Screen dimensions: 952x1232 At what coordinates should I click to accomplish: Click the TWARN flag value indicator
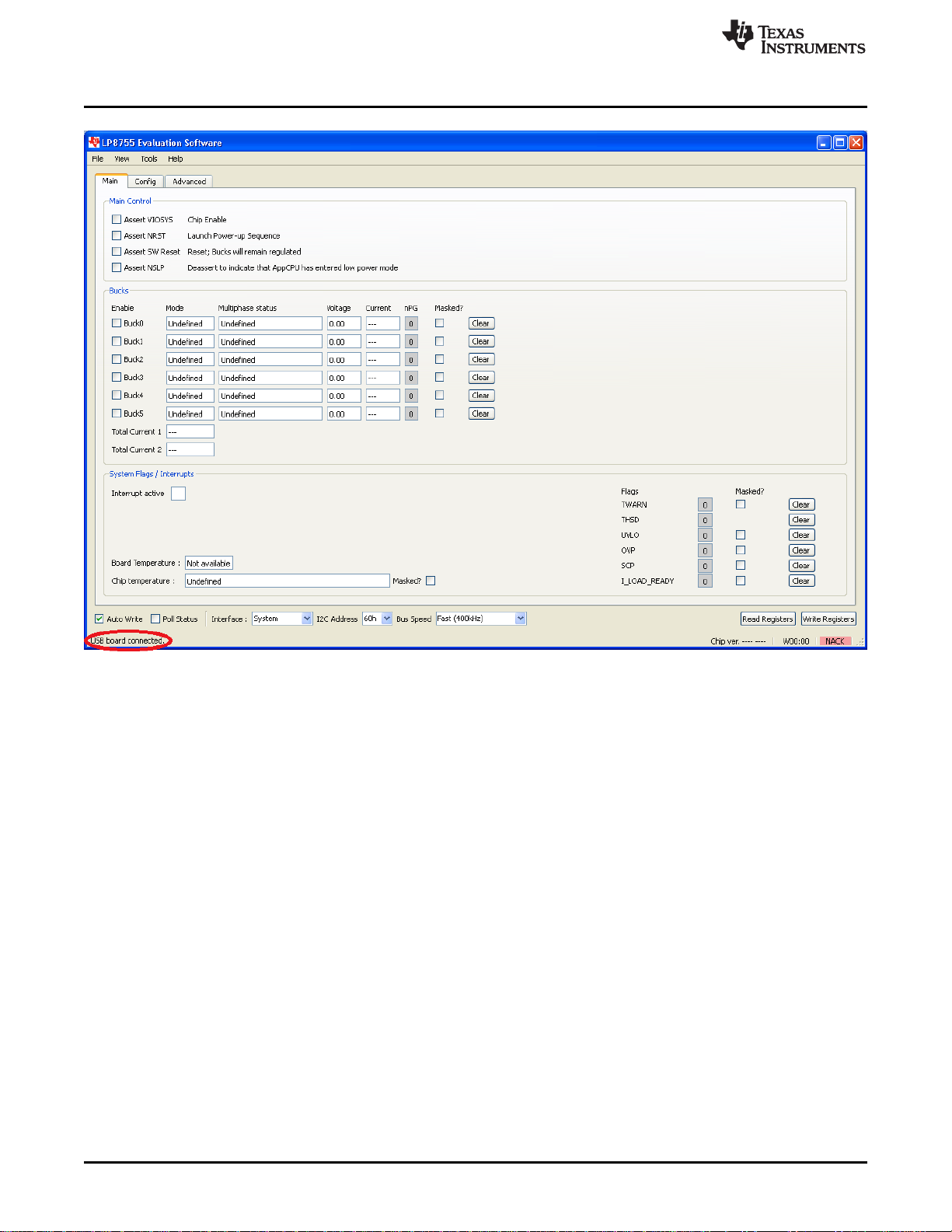[705, 504]
